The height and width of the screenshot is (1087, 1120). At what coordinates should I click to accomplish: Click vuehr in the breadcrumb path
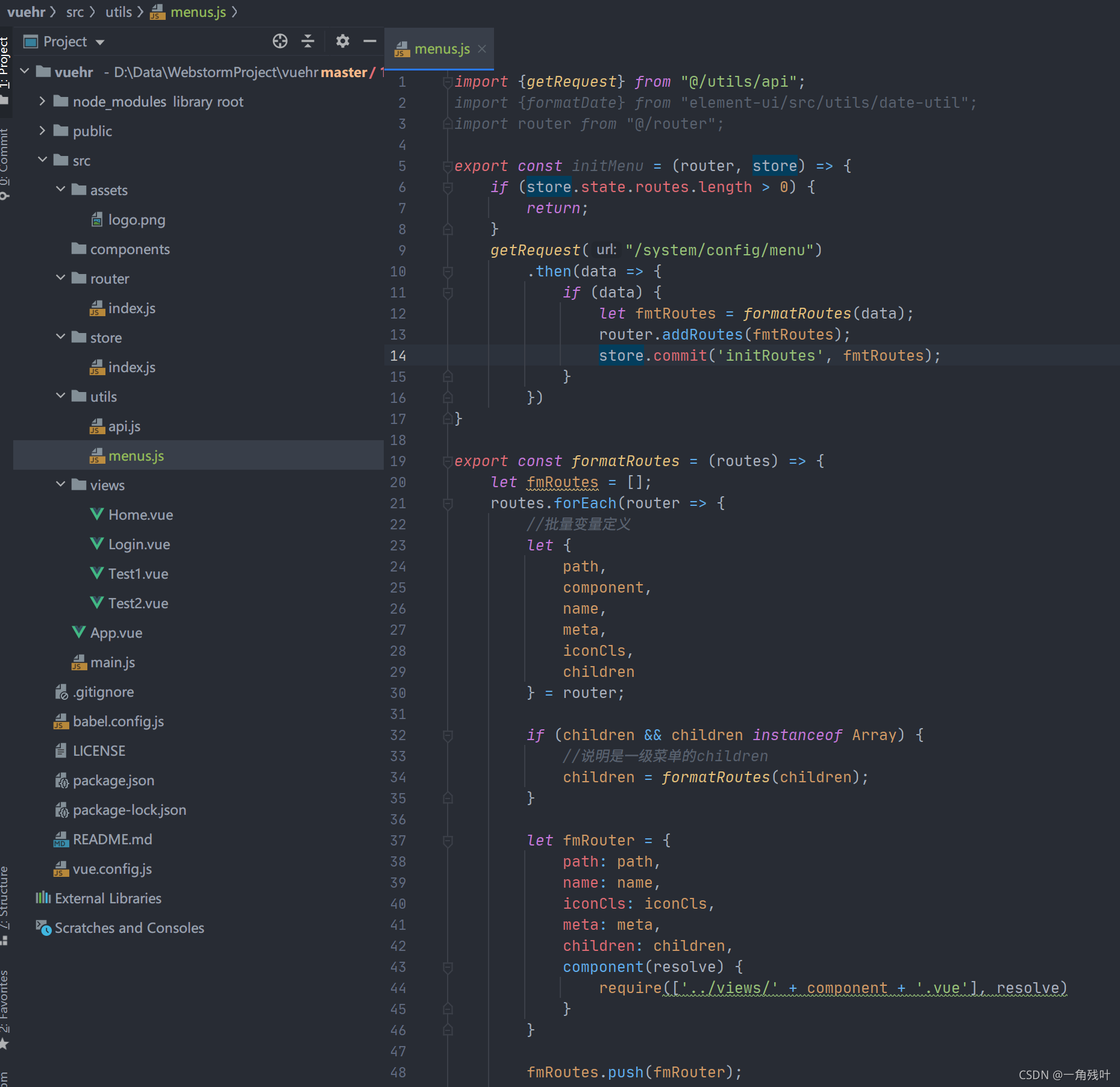point(27,12)
